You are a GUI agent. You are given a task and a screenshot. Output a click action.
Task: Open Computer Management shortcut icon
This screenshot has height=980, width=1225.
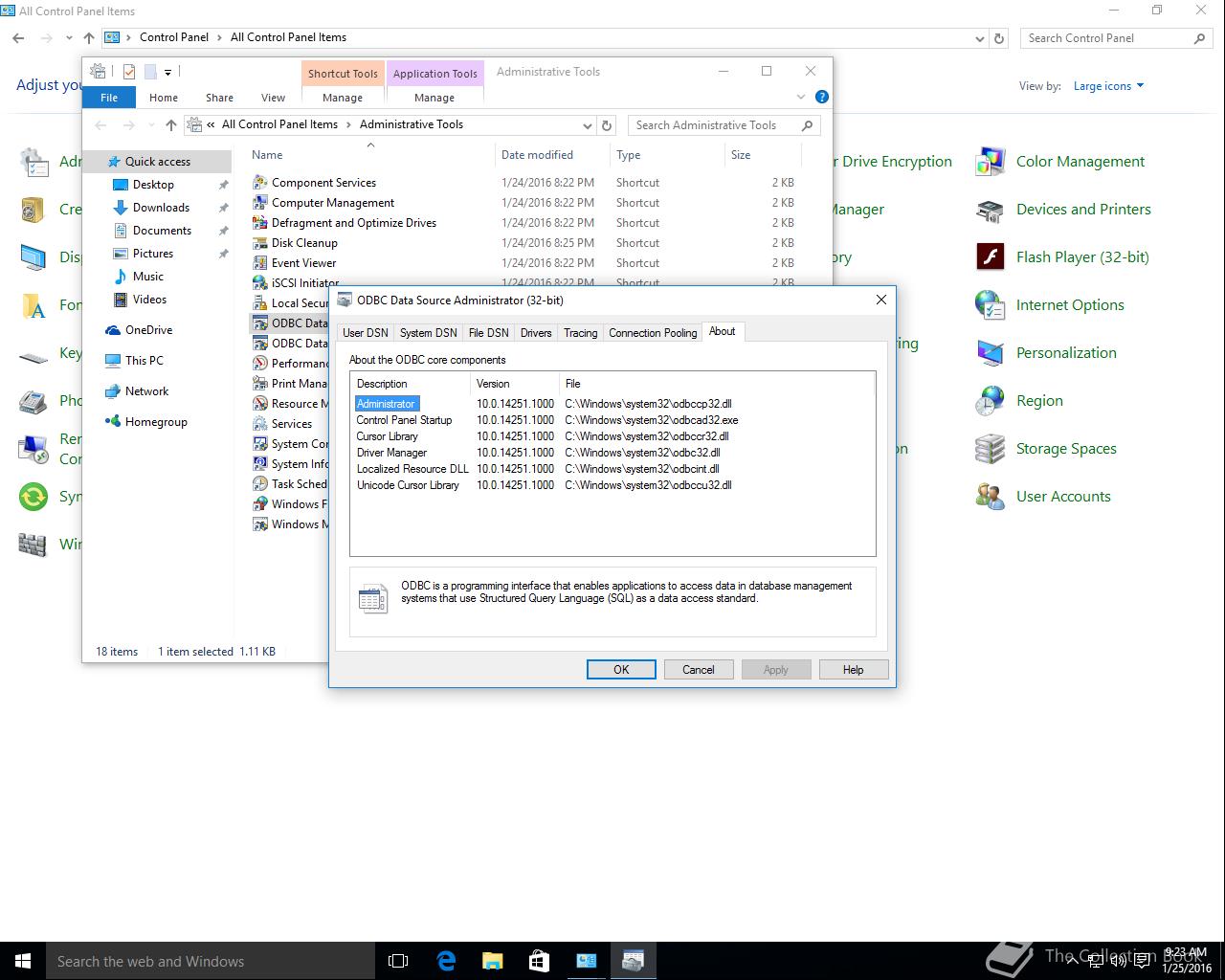[259, 202]
